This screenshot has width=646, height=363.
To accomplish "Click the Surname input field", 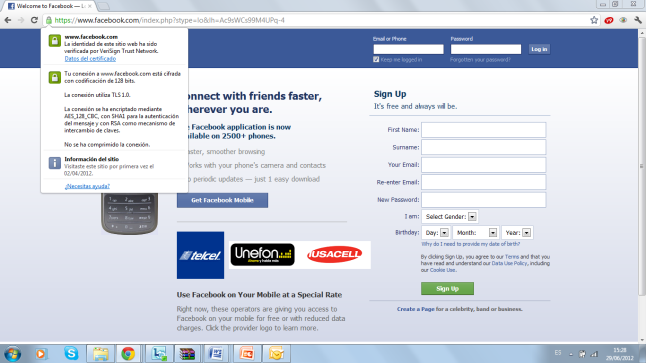I will tap(484, 147).
